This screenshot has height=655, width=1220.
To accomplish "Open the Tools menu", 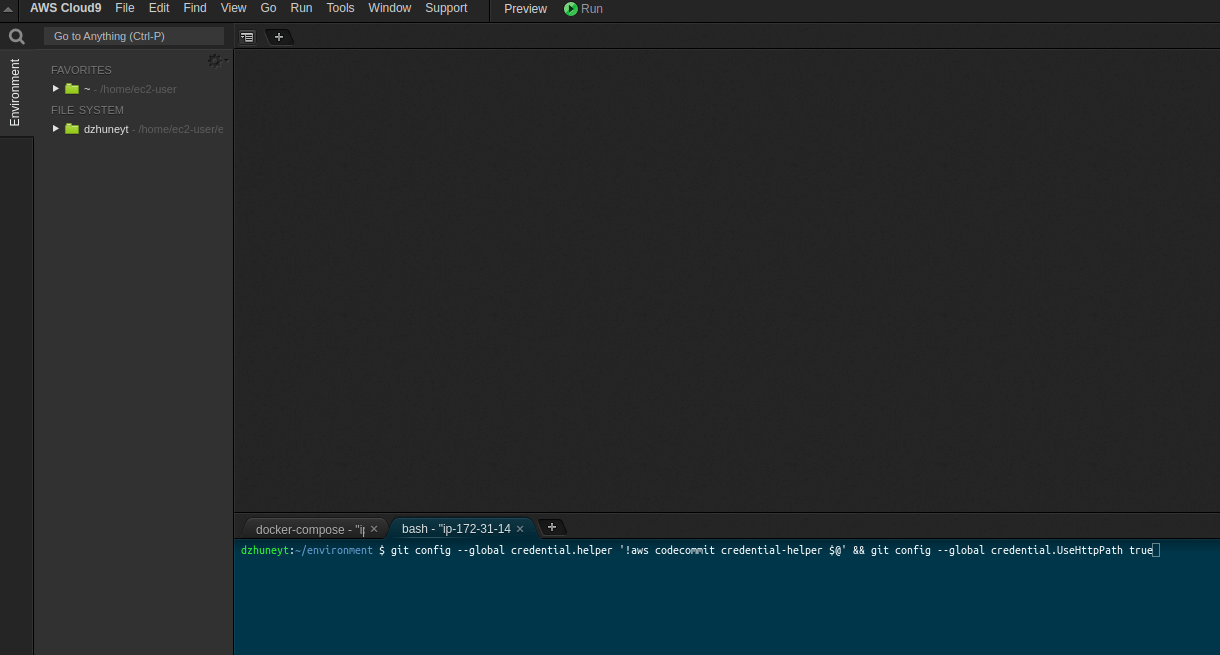I will 340,8.
